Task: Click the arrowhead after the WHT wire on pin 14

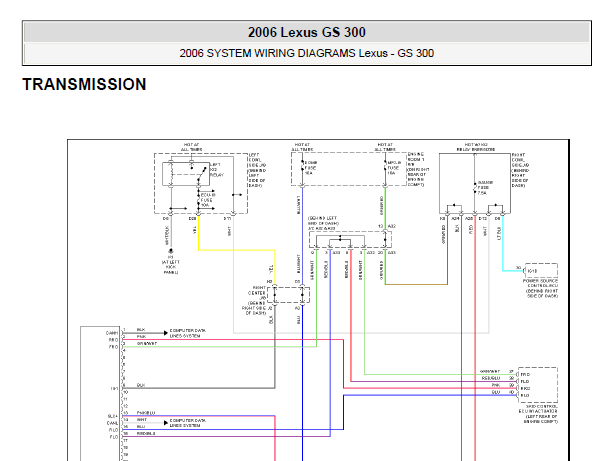Action: [166, 423]
